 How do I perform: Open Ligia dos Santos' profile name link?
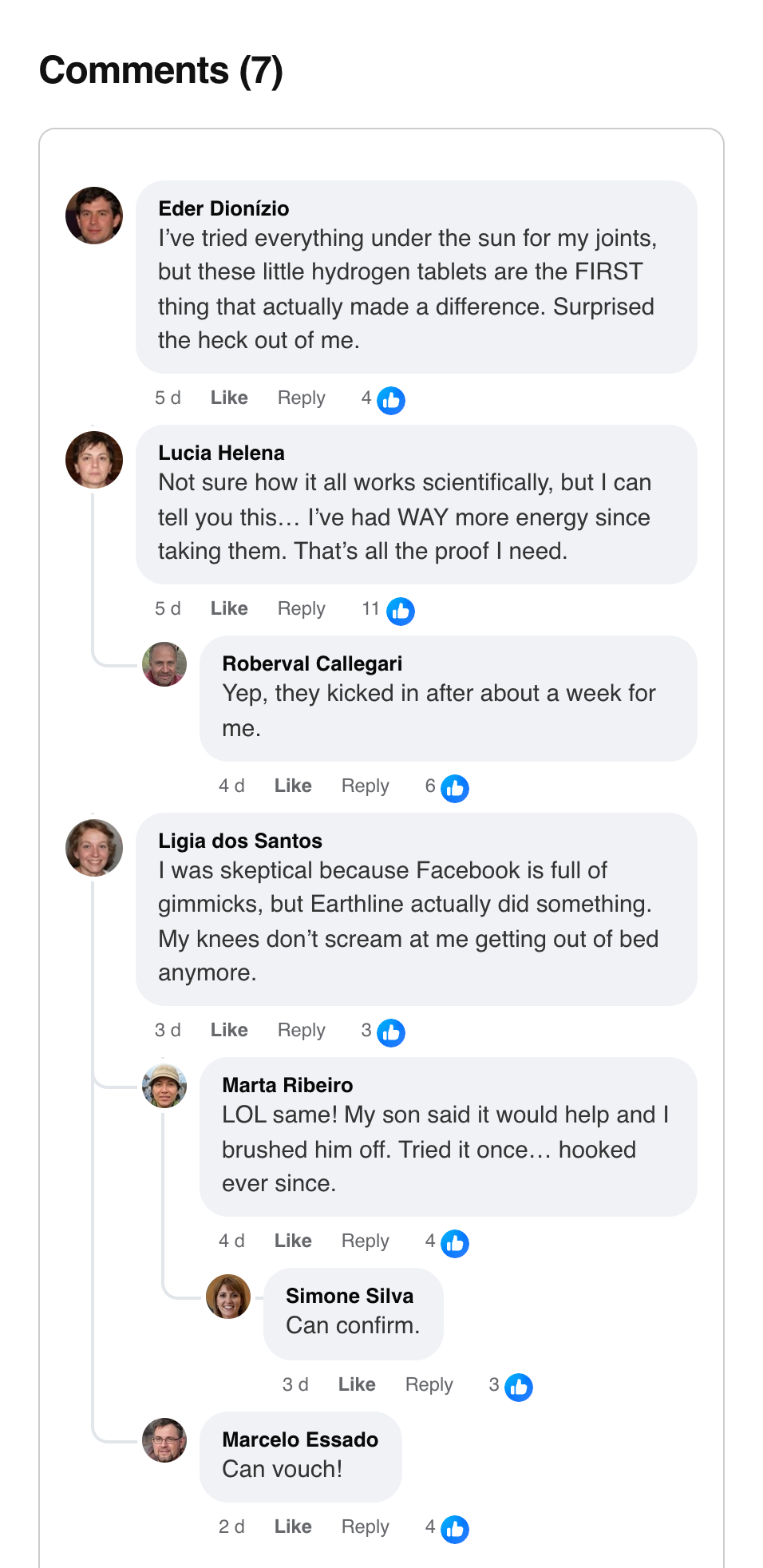tap(240, 841)
